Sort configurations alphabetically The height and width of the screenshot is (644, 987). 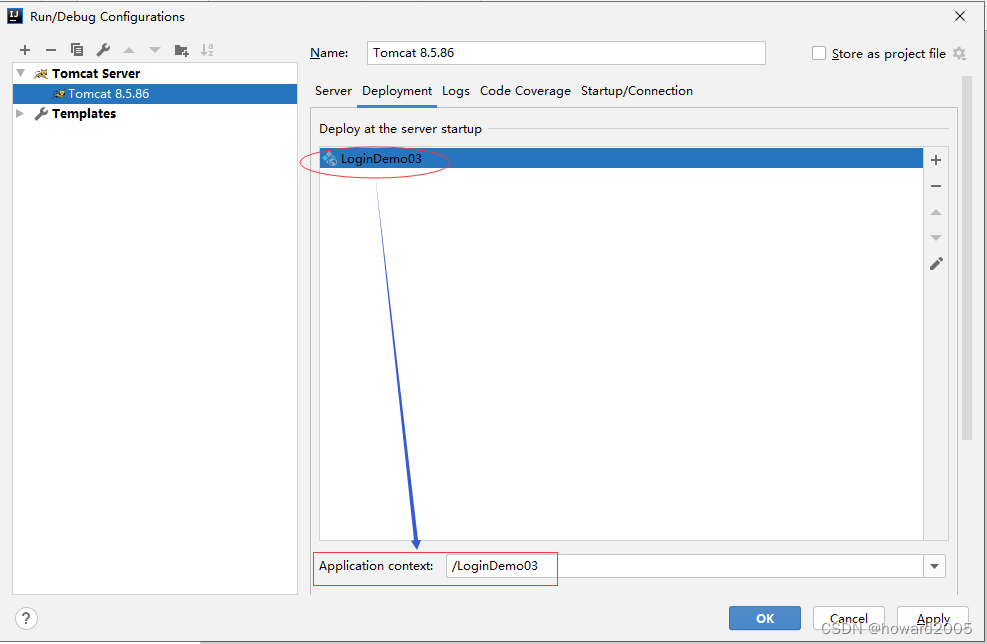207,49
